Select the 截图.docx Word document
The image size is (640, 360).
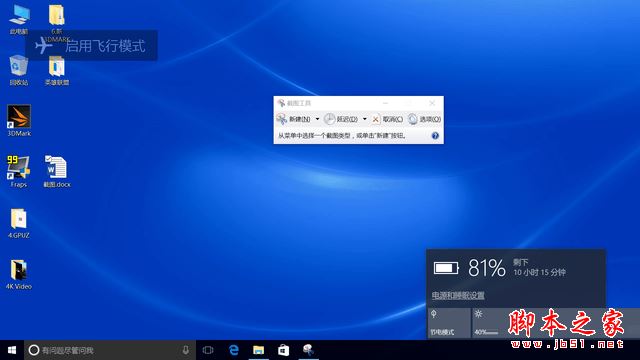[57, 171]
